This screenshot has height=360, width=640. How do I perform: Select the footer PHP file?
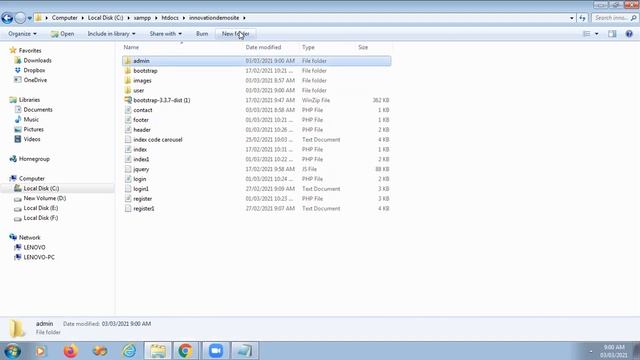click(256, 120)
